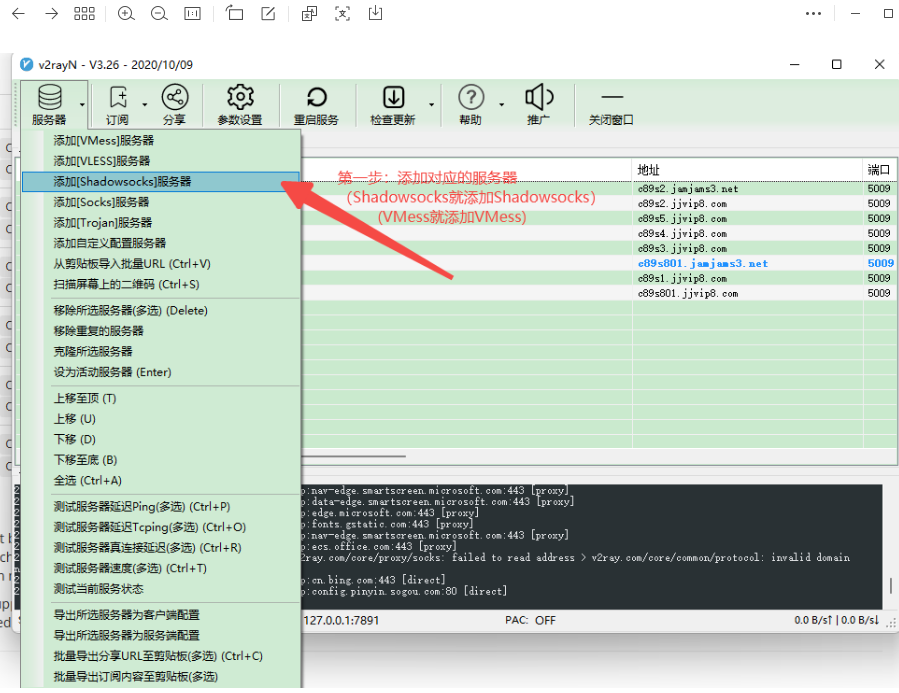Select 移除重复的服务器 menu item
The width and height of the screenshot is (899, 693).
point(161,331)
